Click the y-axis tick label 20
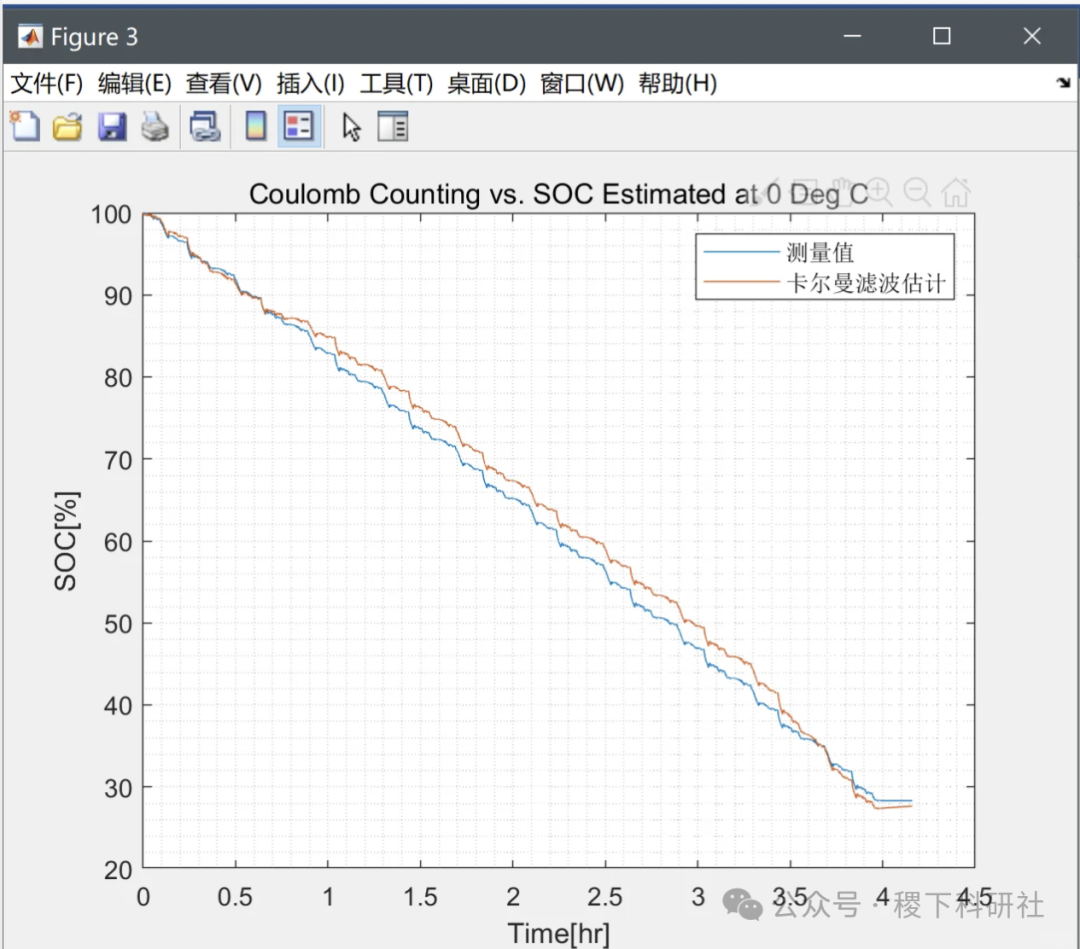 pos(118,870)
